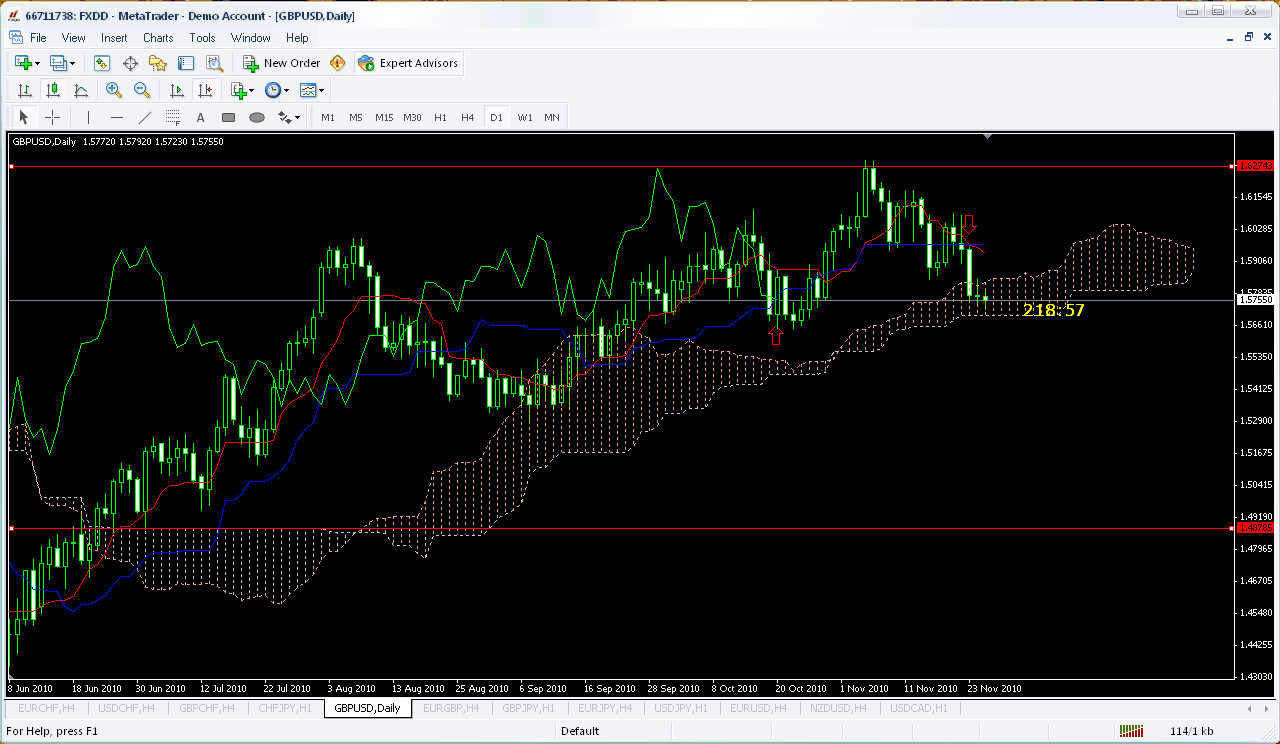The width and height of the screenshot is (1280, 744).
Task: Switch chart to candlesticks icon
Action: pos(53,90)
